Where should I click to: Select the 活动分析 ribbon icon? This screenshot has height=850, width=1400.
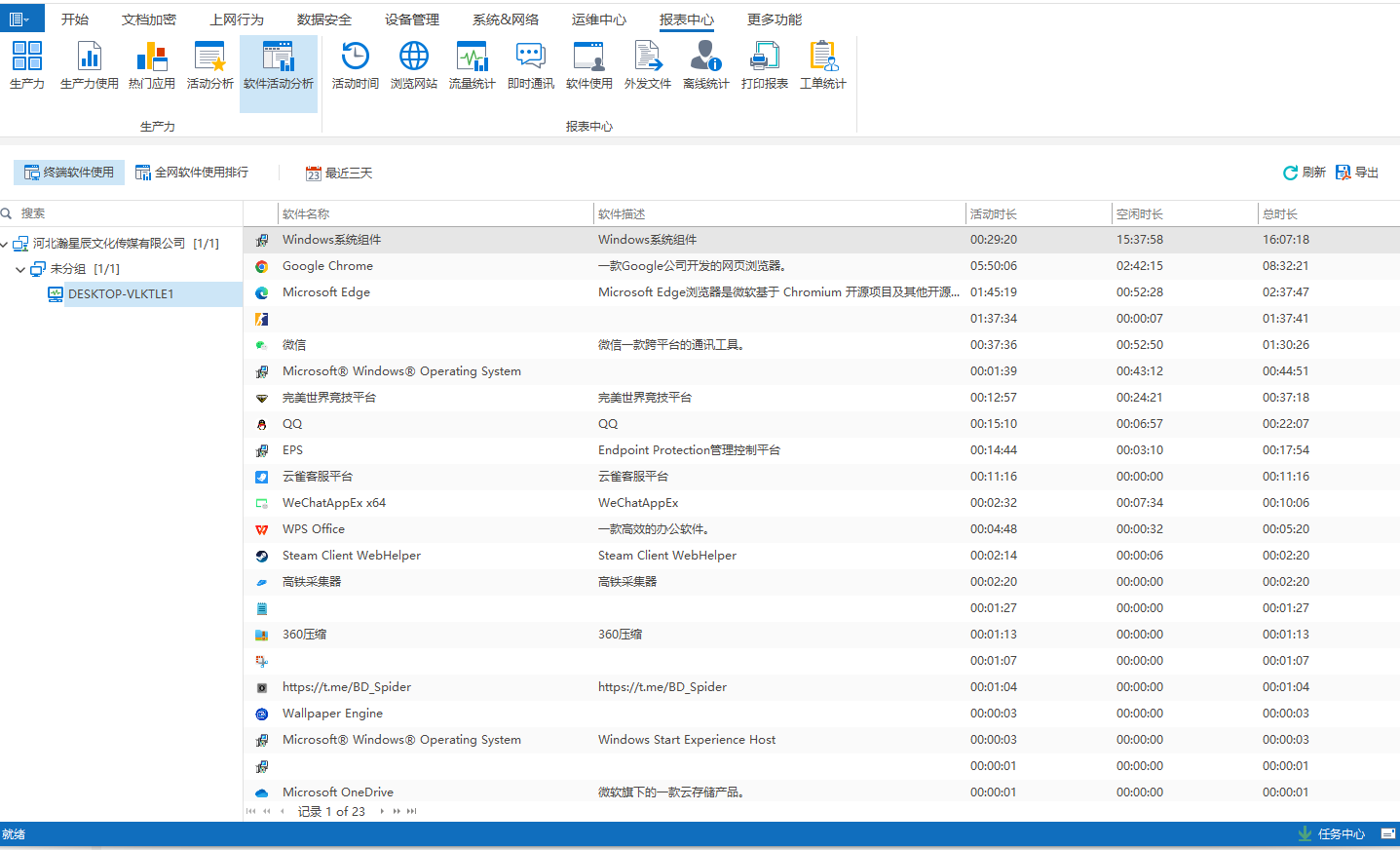coord(209,65)
